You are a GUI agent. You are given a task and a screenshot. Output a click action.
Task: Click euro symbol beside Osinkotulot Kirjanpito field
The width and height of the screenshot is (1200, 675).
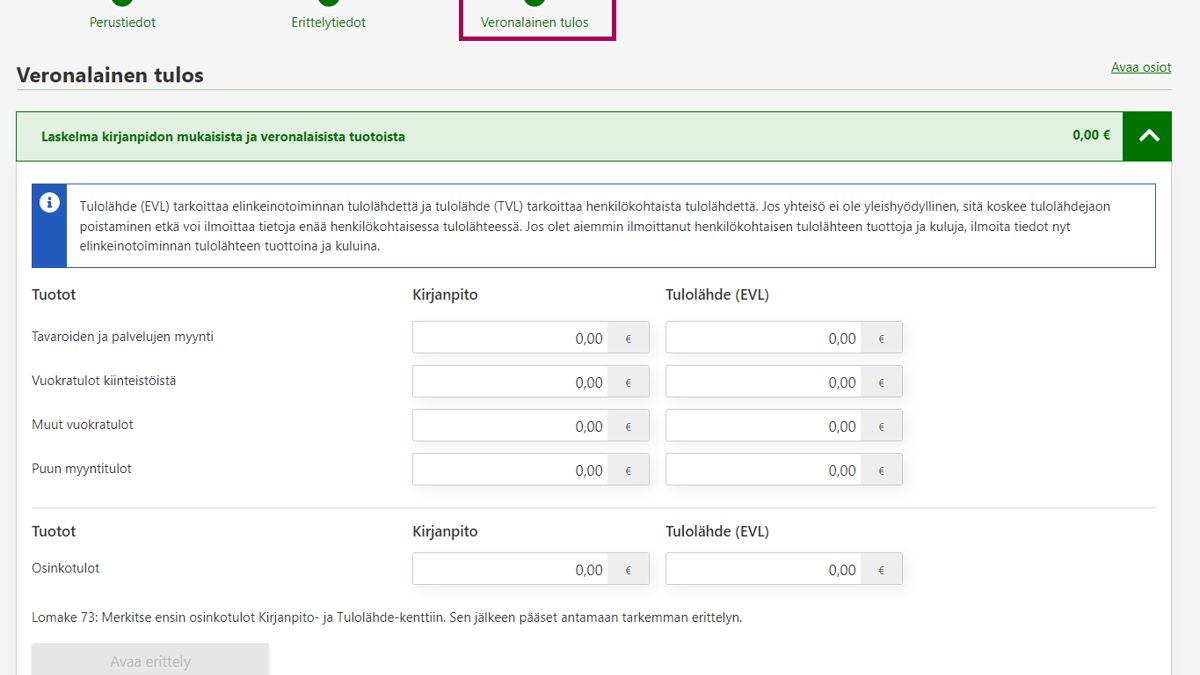tap(628, 570)
